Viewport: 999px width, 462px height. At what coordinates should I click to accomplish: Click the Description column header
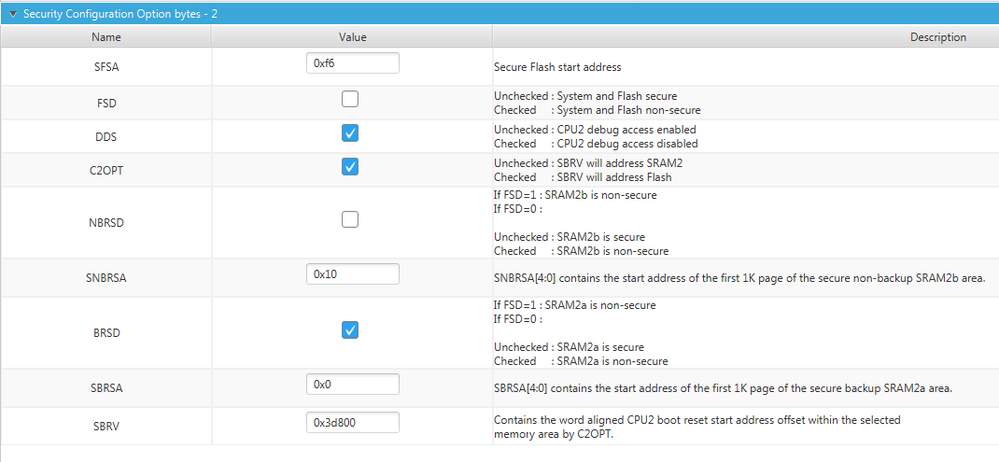click(937, 37)
